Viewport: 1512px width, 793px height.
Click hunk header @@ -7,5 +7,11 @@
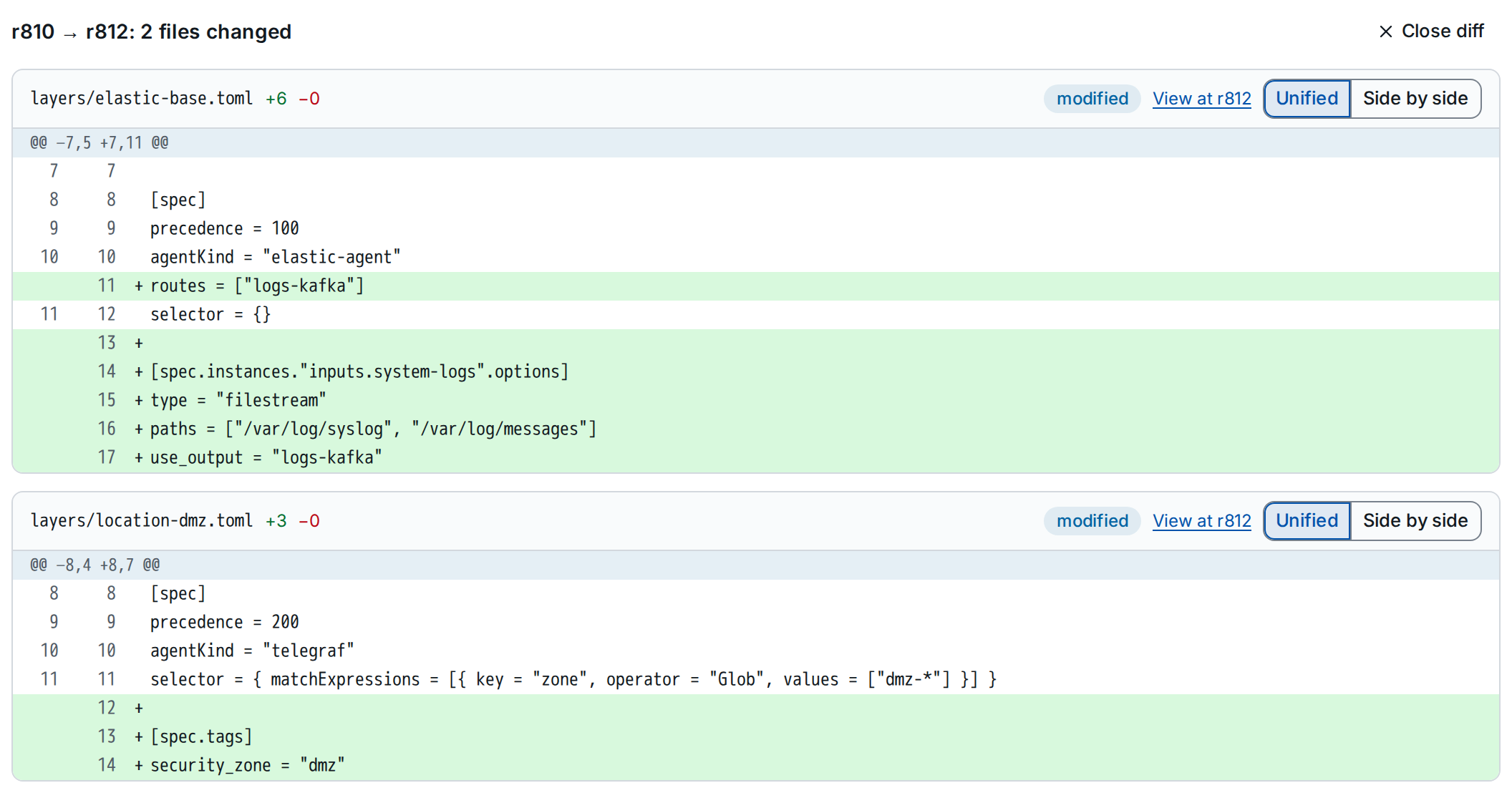coord(756,143)
